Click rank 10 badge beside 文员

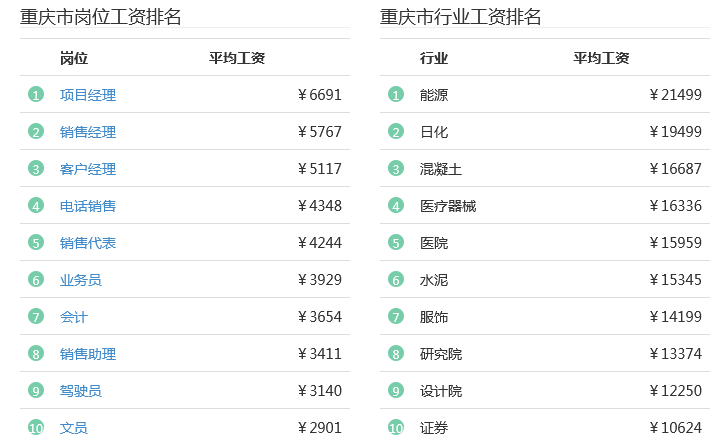click(36, 428)
